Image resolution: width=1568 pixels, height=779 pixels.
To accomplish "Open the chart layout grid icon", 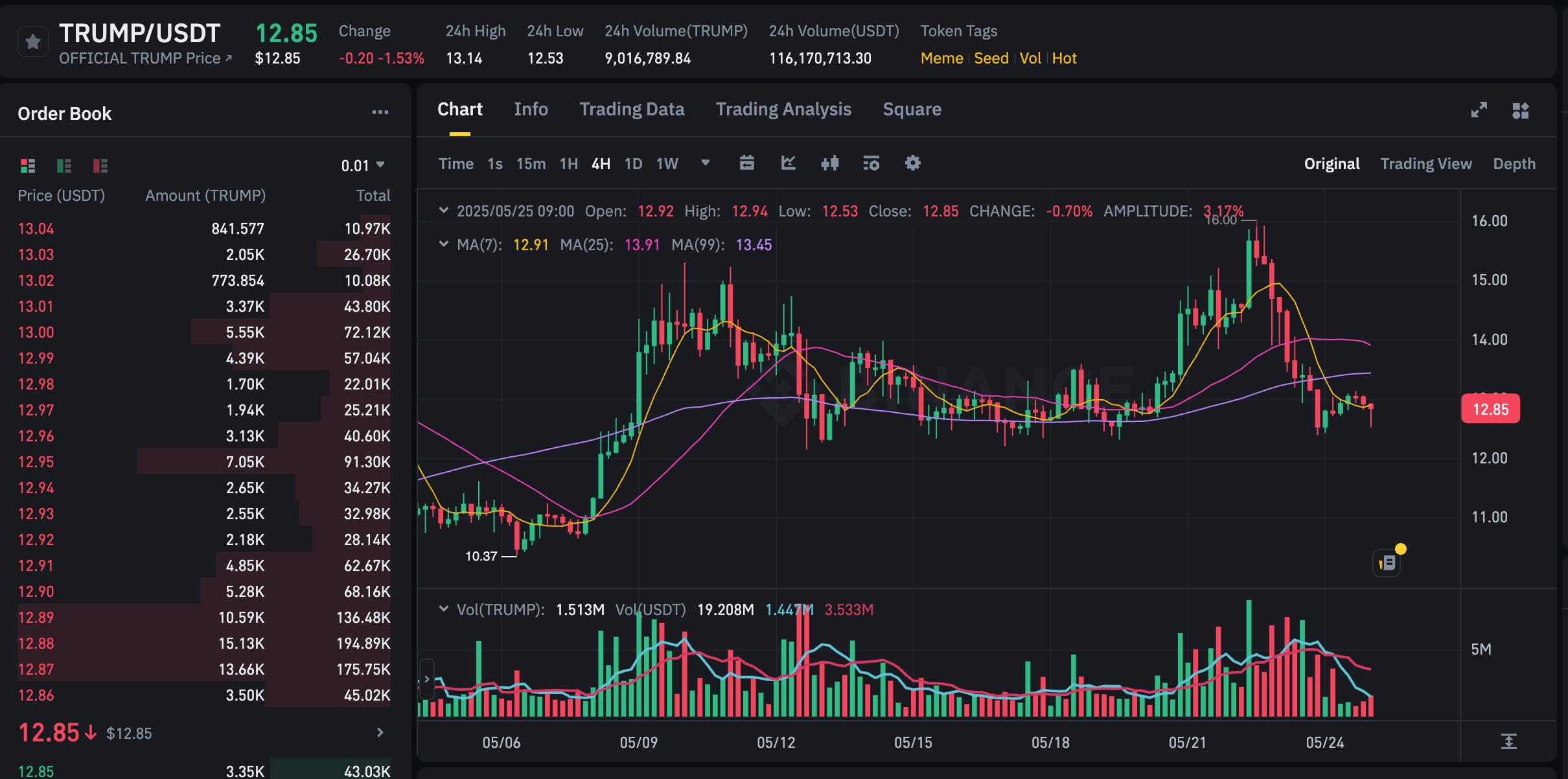I will [x=1520, y=110].
